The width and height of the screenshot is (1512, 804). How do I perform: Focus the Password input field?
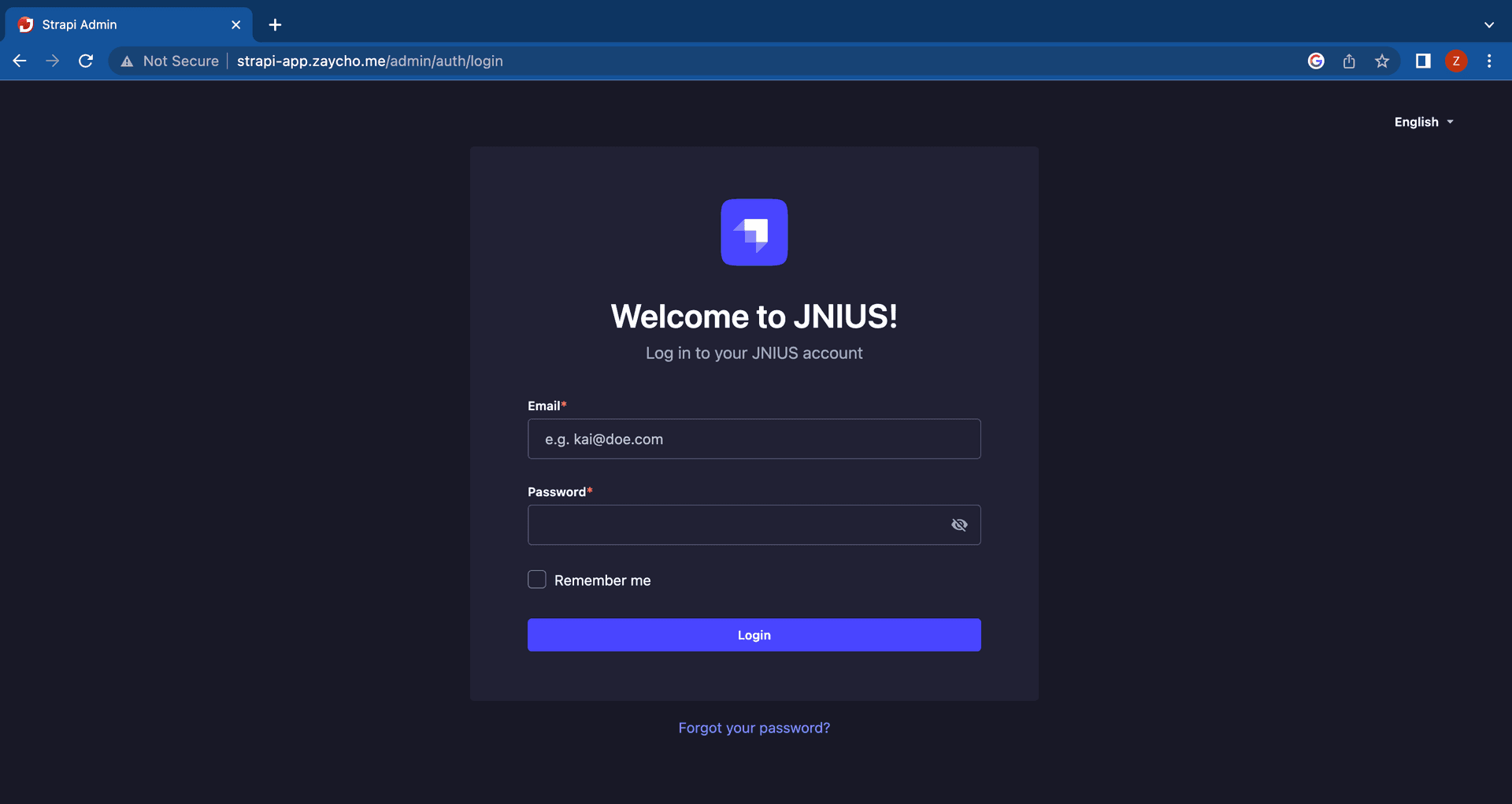coord(754,524)
